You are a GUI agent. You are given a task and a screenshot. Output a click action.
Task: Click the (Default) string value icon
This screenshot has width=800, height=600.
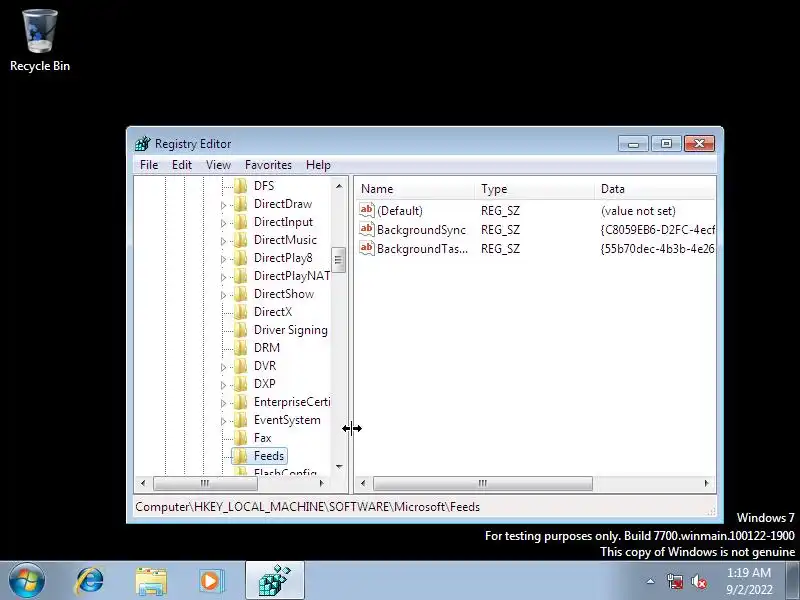[366, 210]
